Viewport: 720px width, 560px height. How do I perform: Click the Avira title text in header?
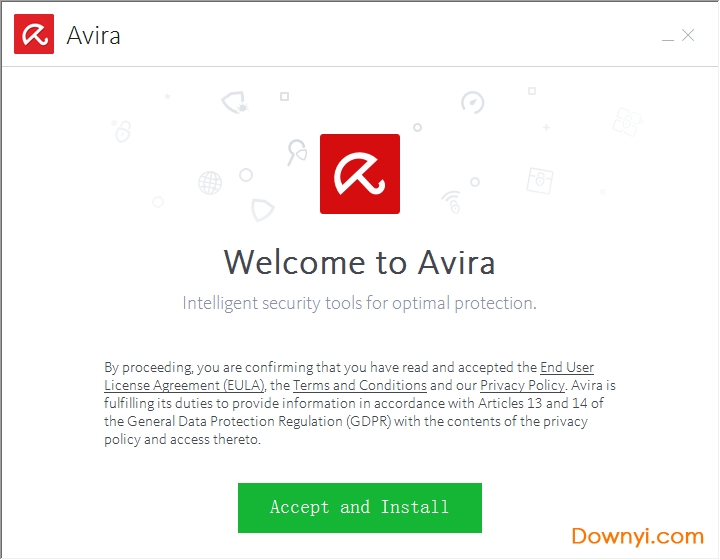(93, 37)
